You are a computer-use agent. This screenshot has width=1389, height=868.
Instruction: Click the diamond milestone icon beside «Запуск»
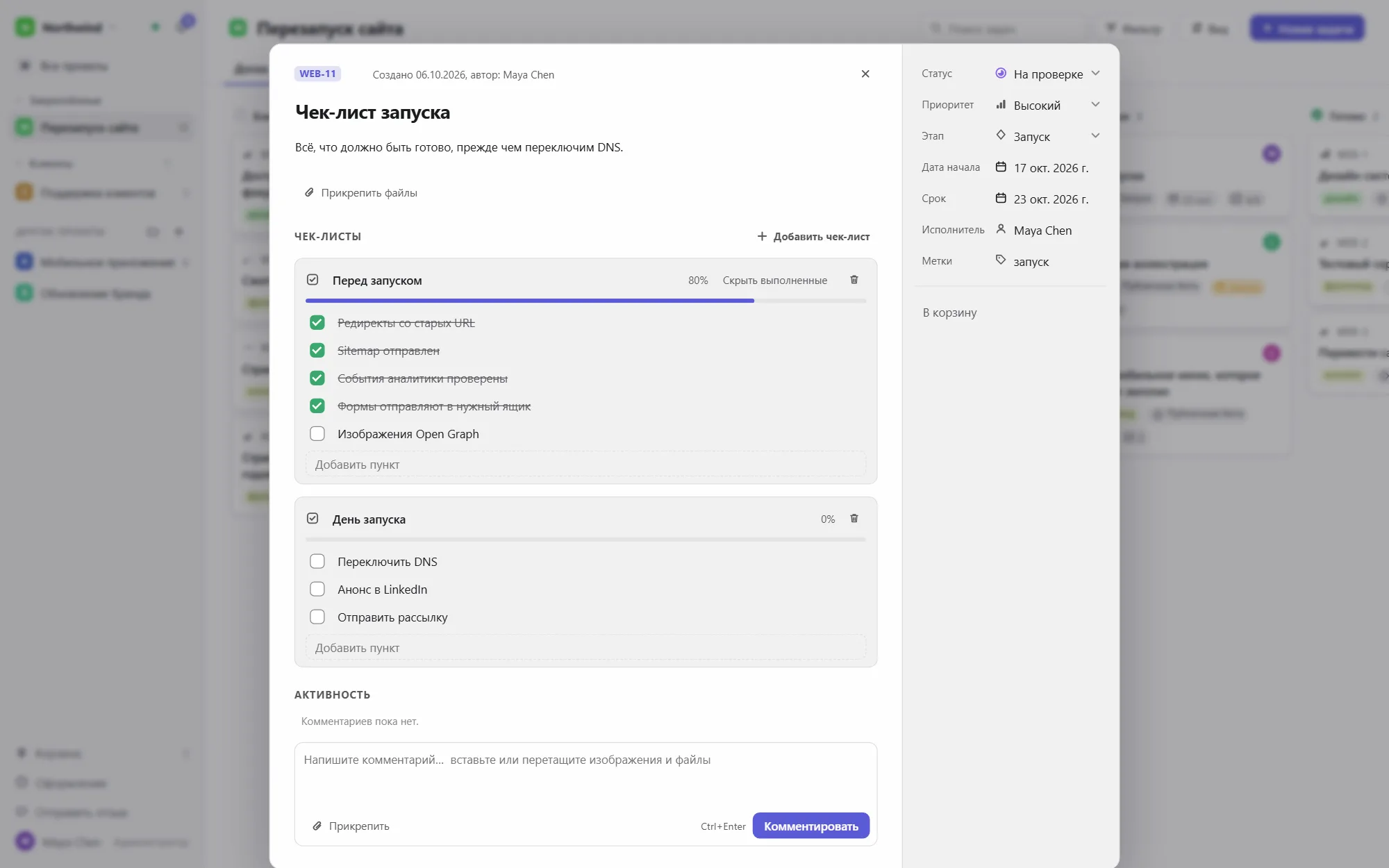pyautogui.click(x=1001, y=135)
